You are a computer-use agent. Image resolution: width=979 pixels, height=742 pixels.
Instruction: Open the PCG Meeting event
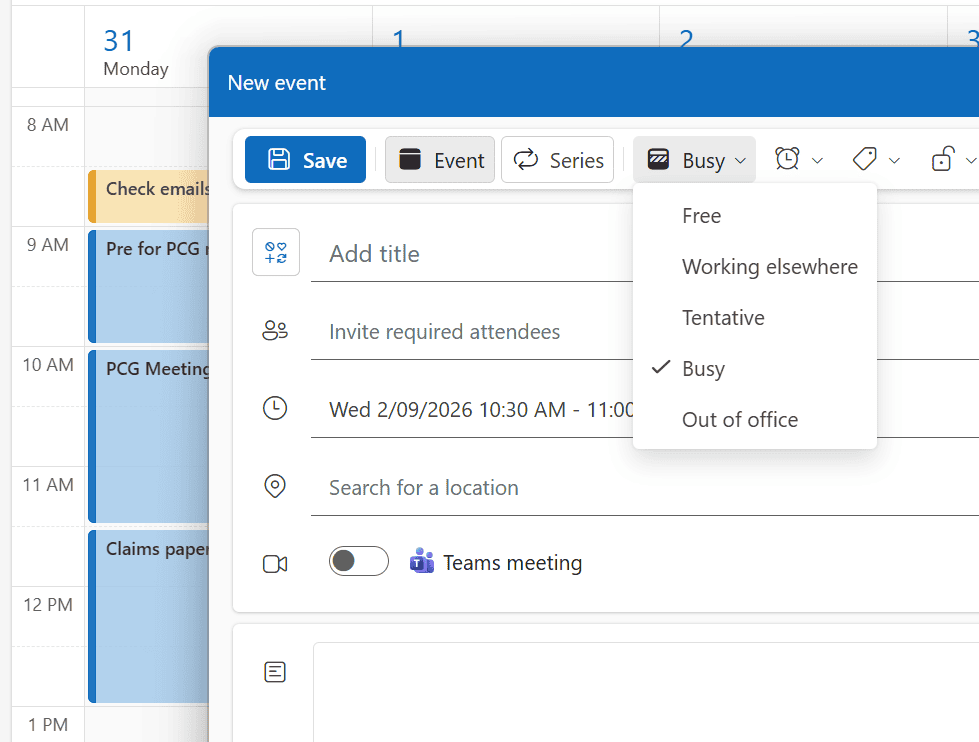point(149,436)
